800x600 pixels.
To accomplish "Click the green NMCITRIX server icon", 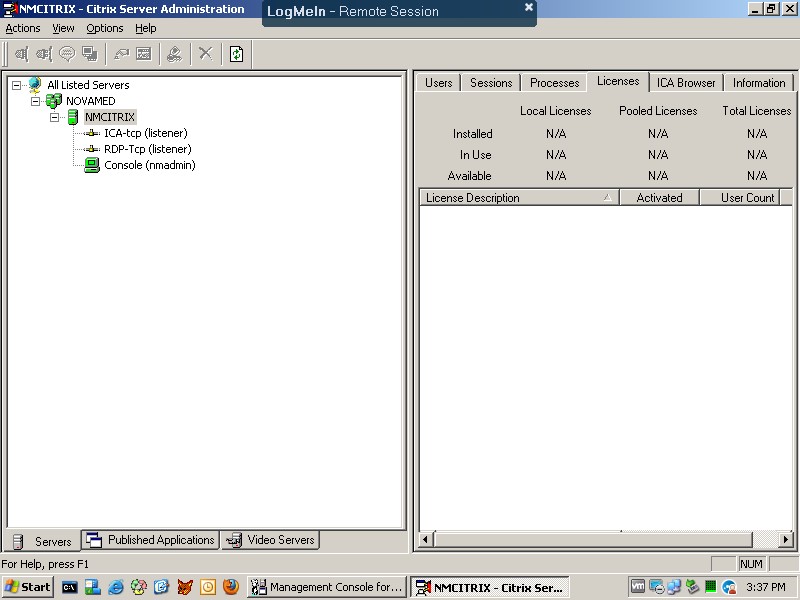I will click(x=73, y=117).
